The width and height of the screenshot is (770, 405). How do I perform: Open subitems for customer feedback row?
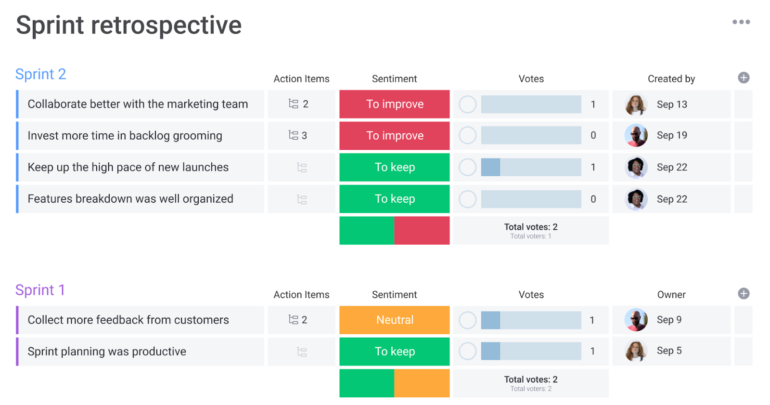[298, 320]
